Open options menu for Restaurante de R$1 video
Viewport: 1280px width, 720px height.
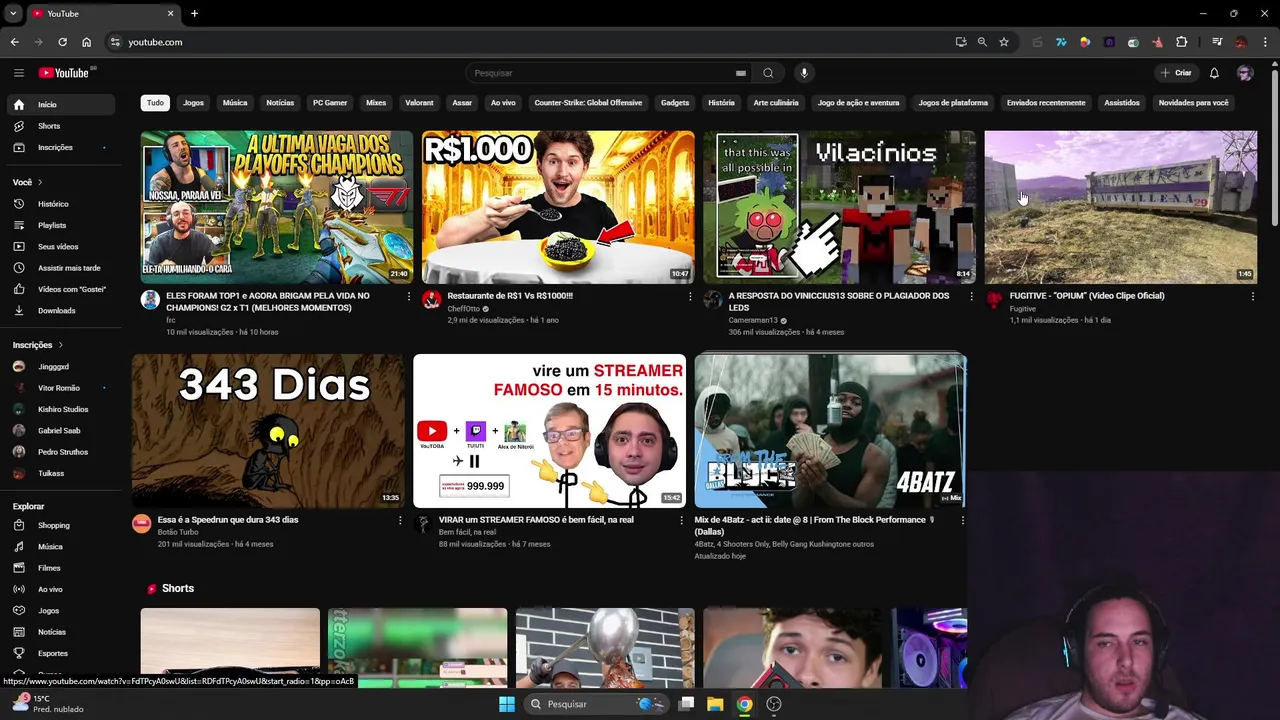(x=689, y=296)
